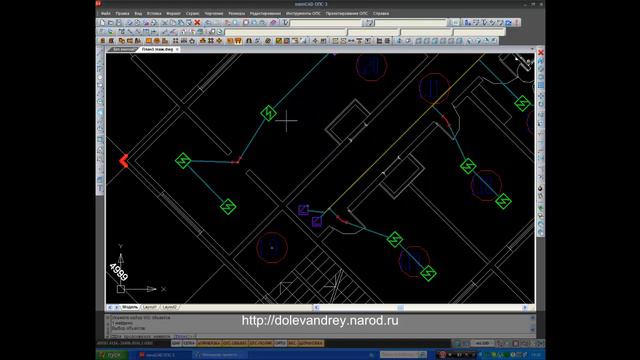Click the four-squares array icon in ОПС toolbar
Image resolution: width=640 pixels, height=360 pixels.
176,41
